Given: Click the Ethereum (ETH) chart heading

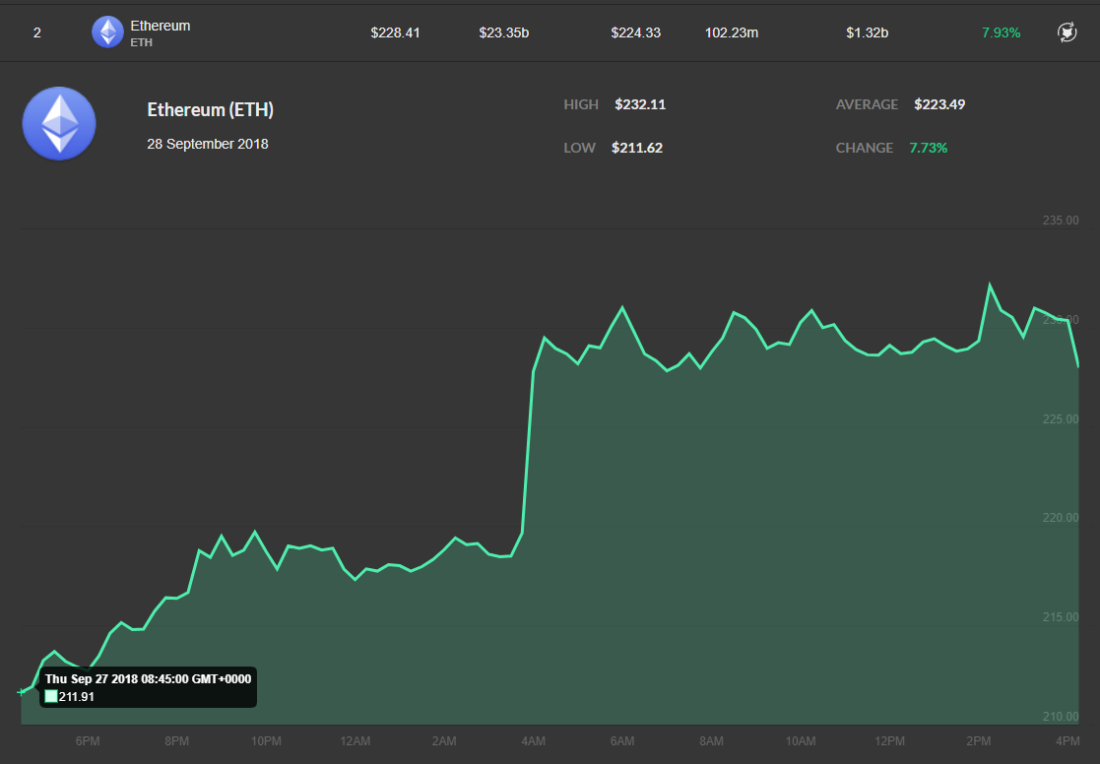Looking at the screenshot, I should 210,109.
